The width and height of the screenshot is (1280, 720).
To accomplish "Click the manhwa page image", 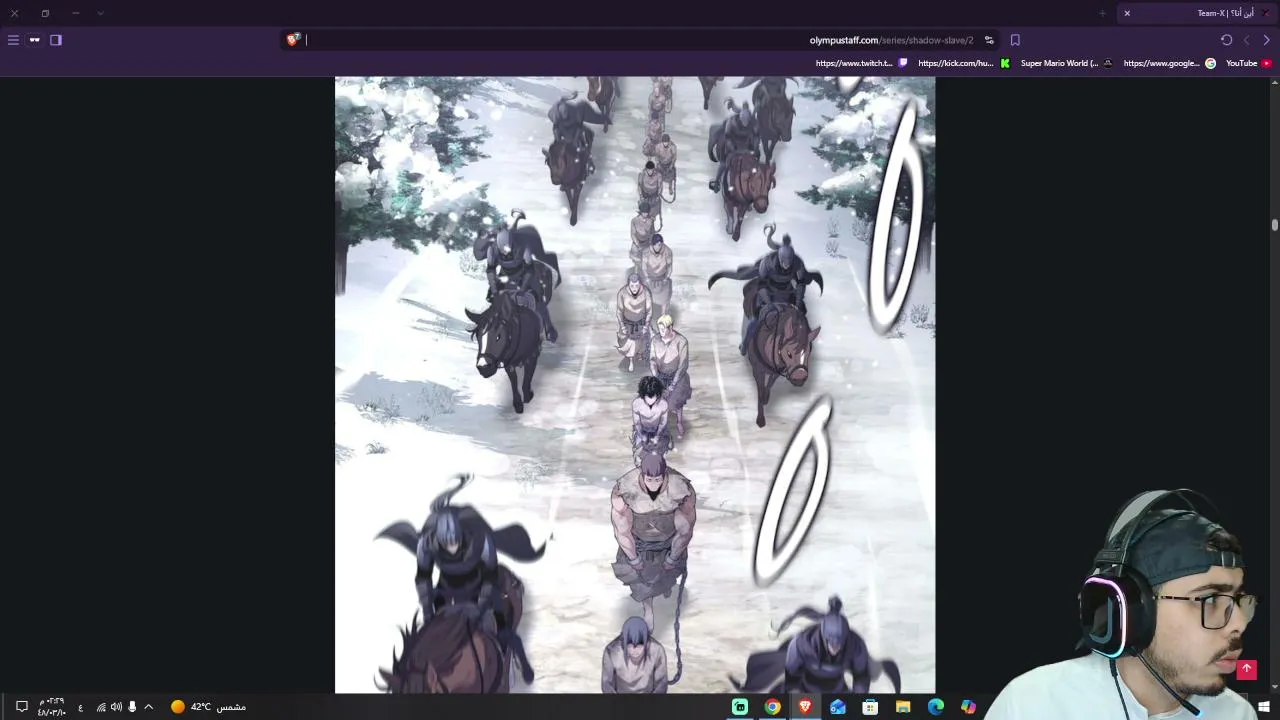I will [x=635, y=385].
